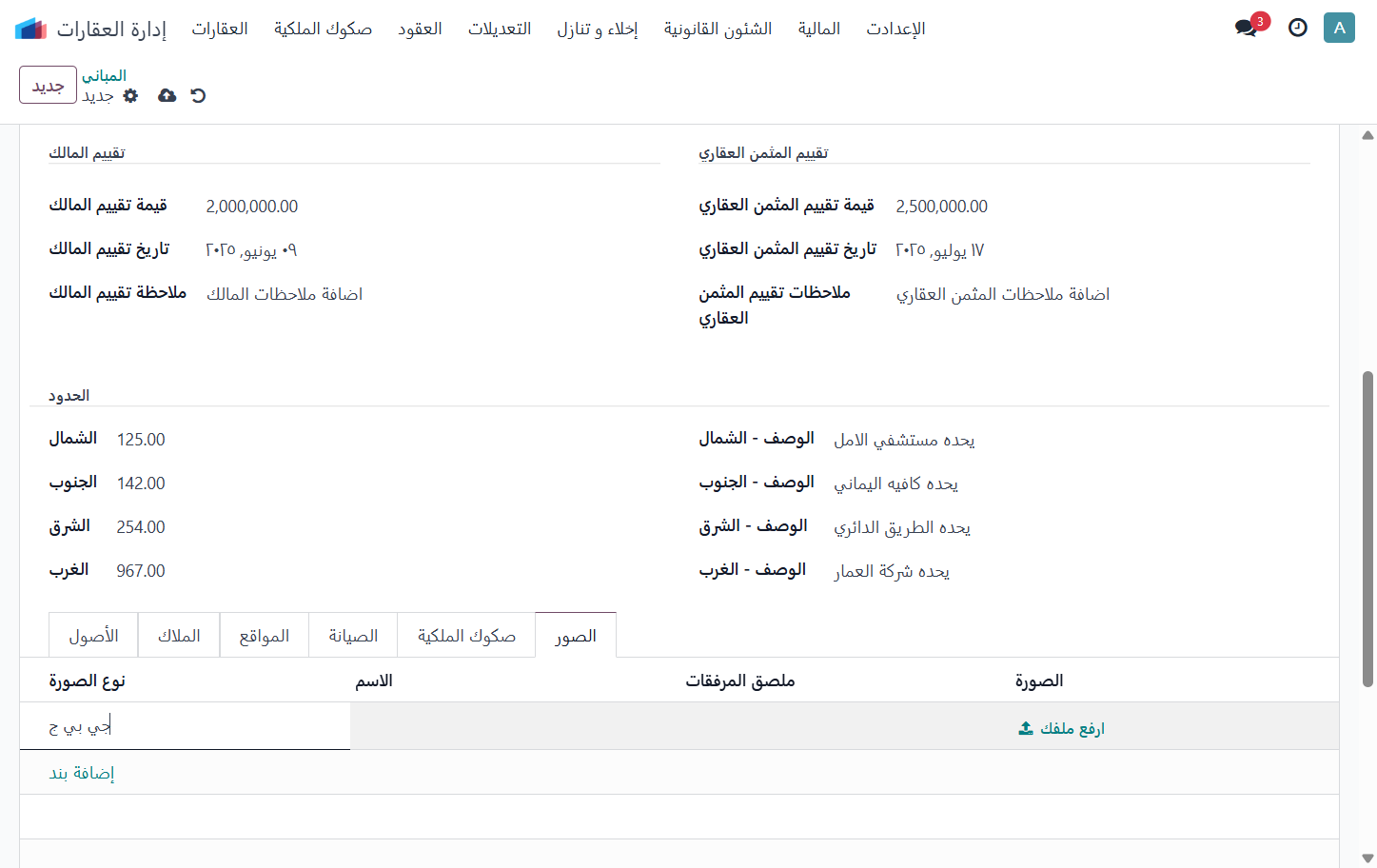The height and width of the screenshot is (868, 1377).
Task: Open the الإعدادت menu
Action: (895, 29)
